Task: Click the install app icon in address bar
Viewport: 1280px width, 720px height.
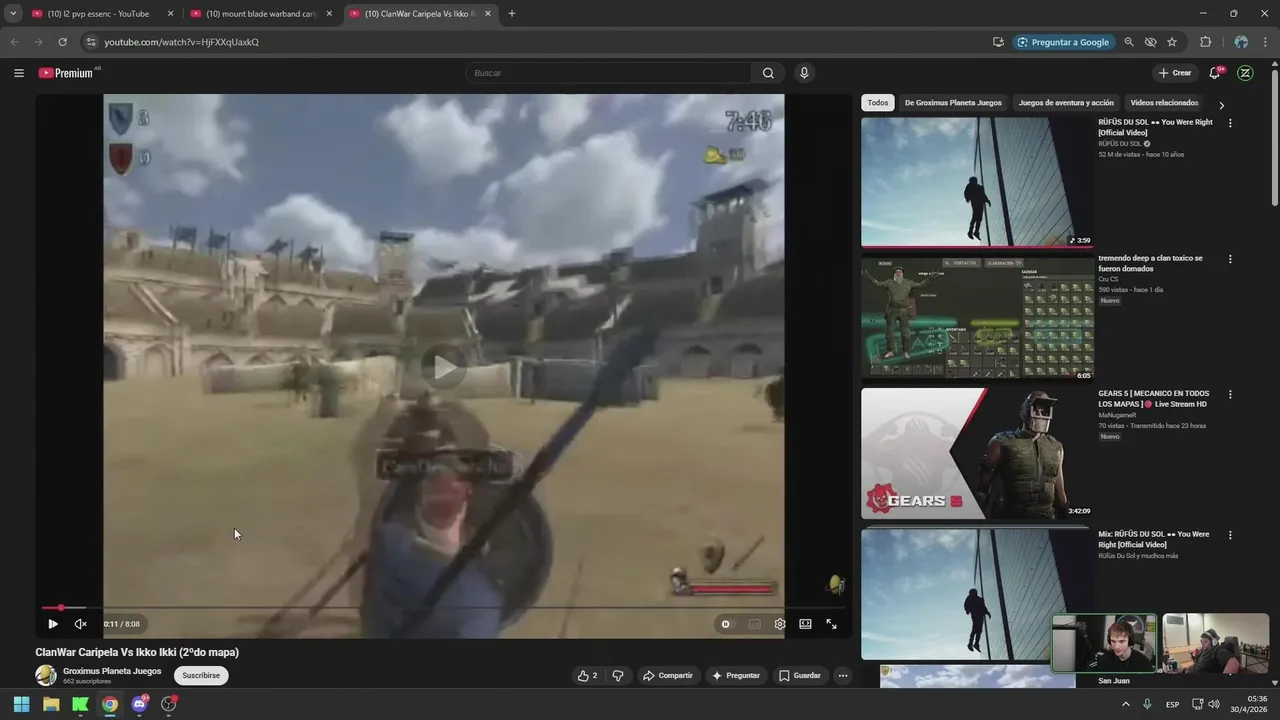Action: pos(998,42)
